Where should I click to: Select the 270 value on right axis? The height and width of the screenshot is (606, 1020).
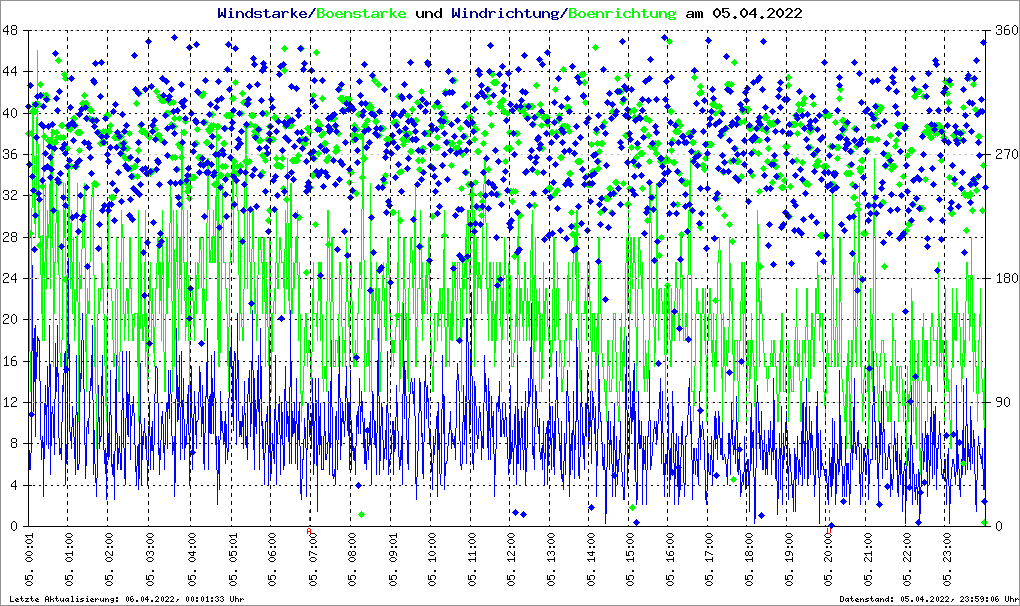[1005, 155]
